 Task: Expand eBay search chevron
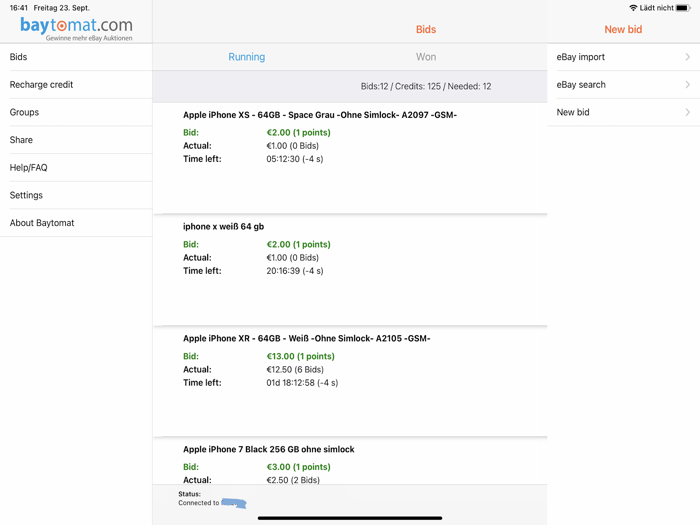pyautogui.click(x=688, y=84)
